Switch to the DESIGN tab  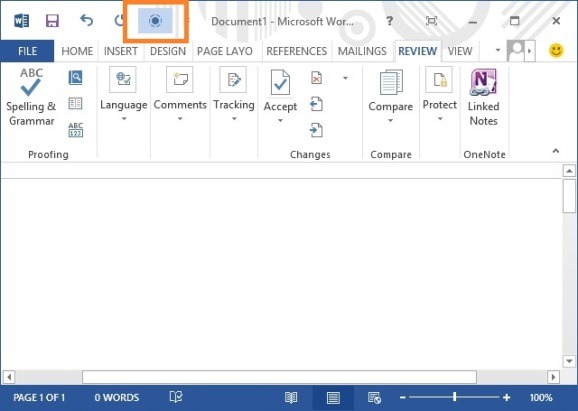[x=168, y=51]
